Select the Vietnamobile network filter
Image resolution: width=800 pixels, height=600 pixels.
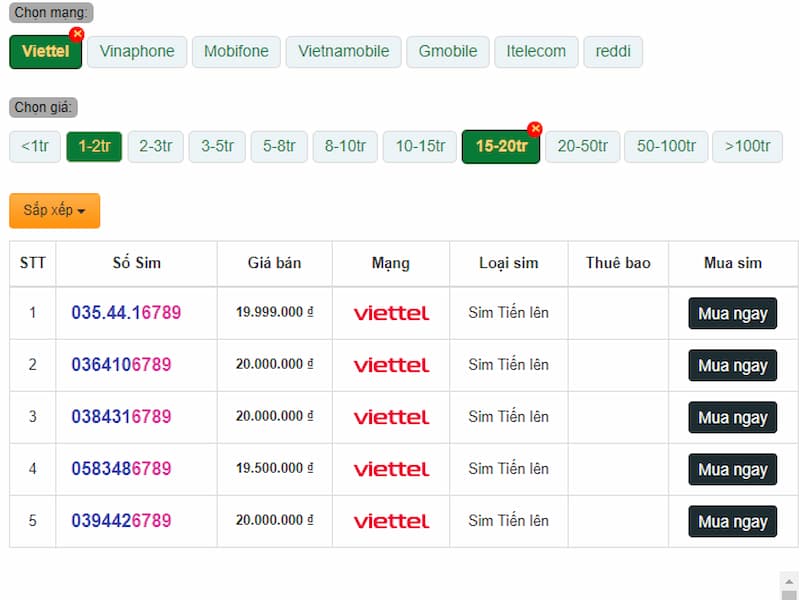tap(343, 52)
